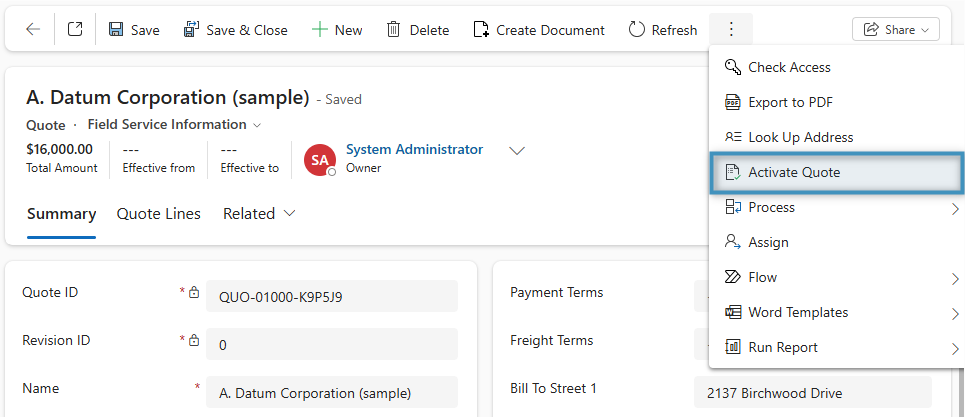Click Create Document command
The image size is (965, 417).
click(539, 30)
